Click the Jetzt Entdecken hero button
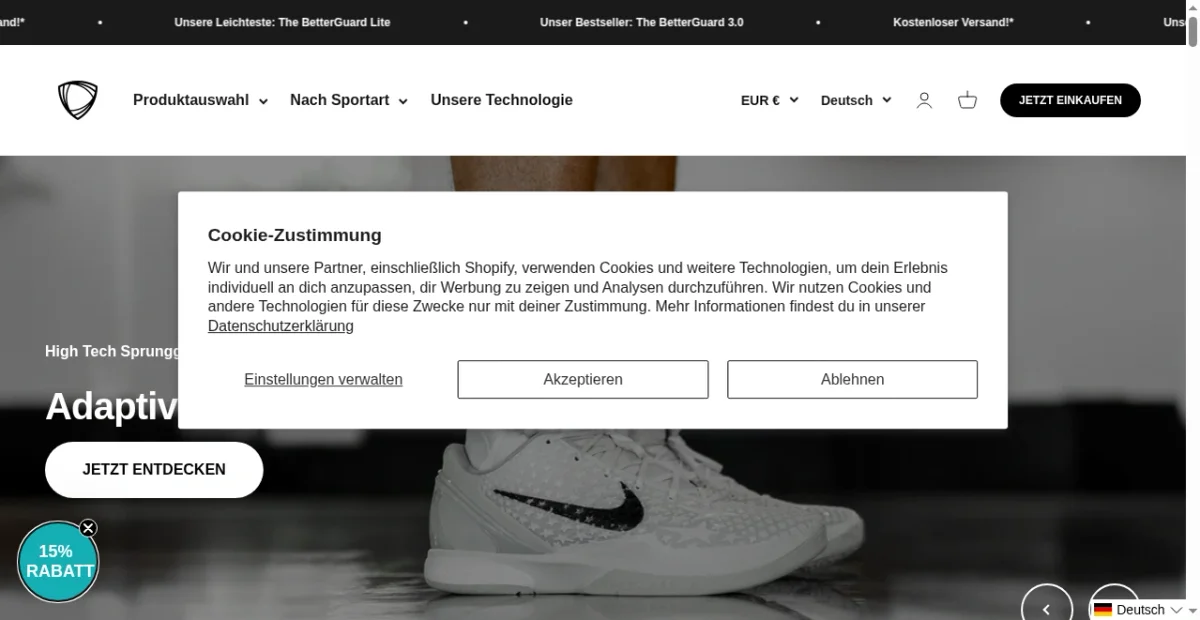Image resolution: width=1200 pixels, height=620 pixels. pyautogui.click(x=154, y=470)
